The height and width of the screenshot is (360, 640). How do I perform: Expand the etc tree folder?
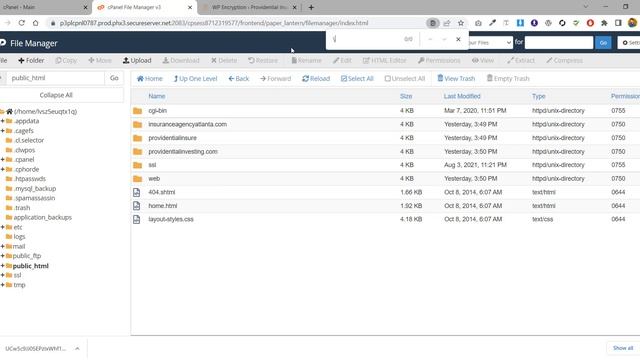pos(2,227)
